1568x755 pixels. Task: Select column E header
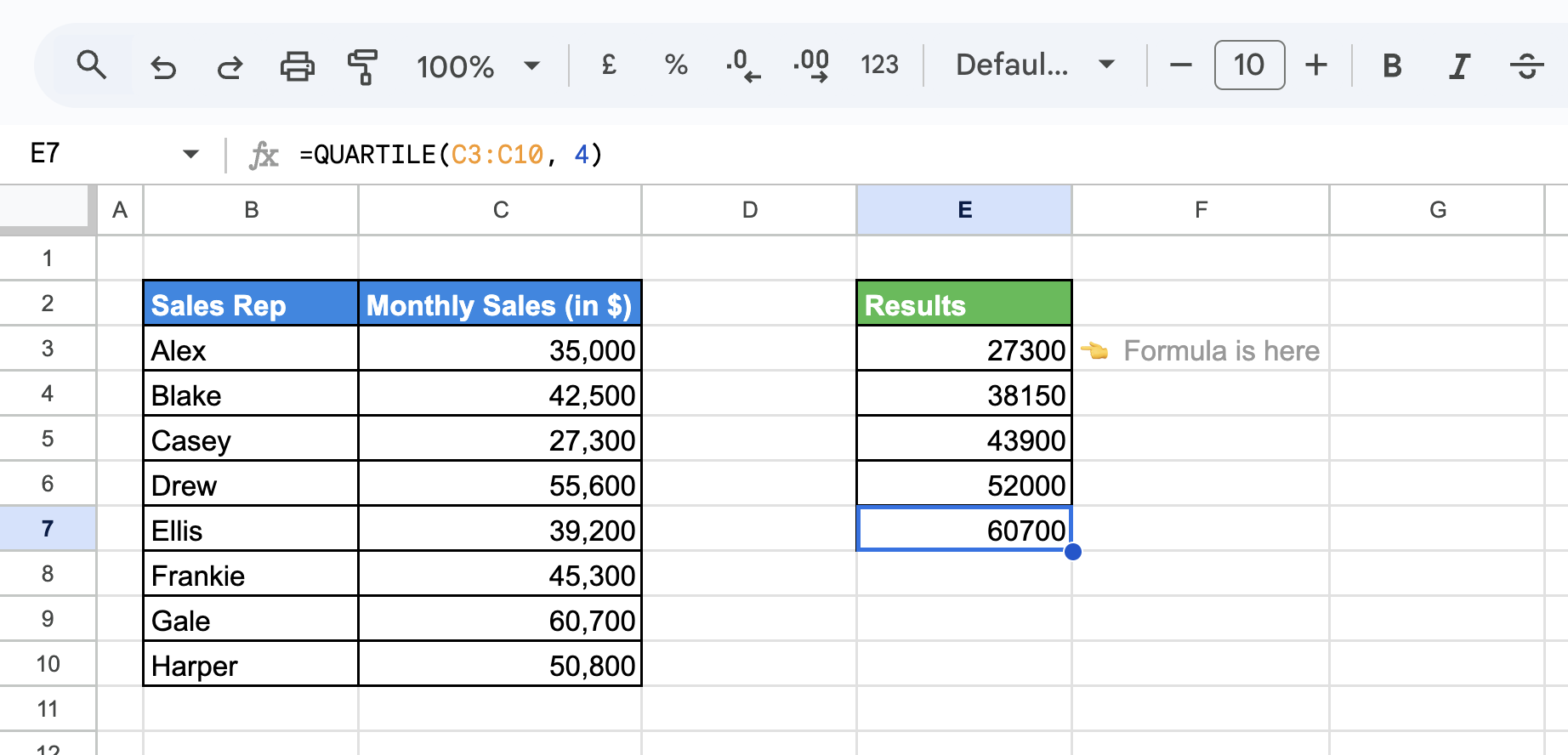(x=964, y=209)
